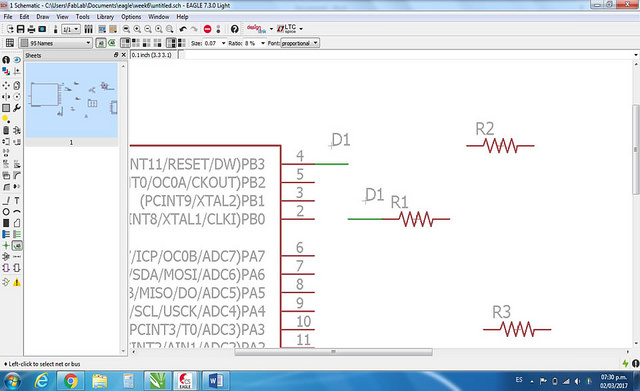Open the Font proportional dropdown
This screenshot has width=640, height=391.
pyautogui.click(x=300, y=43)
